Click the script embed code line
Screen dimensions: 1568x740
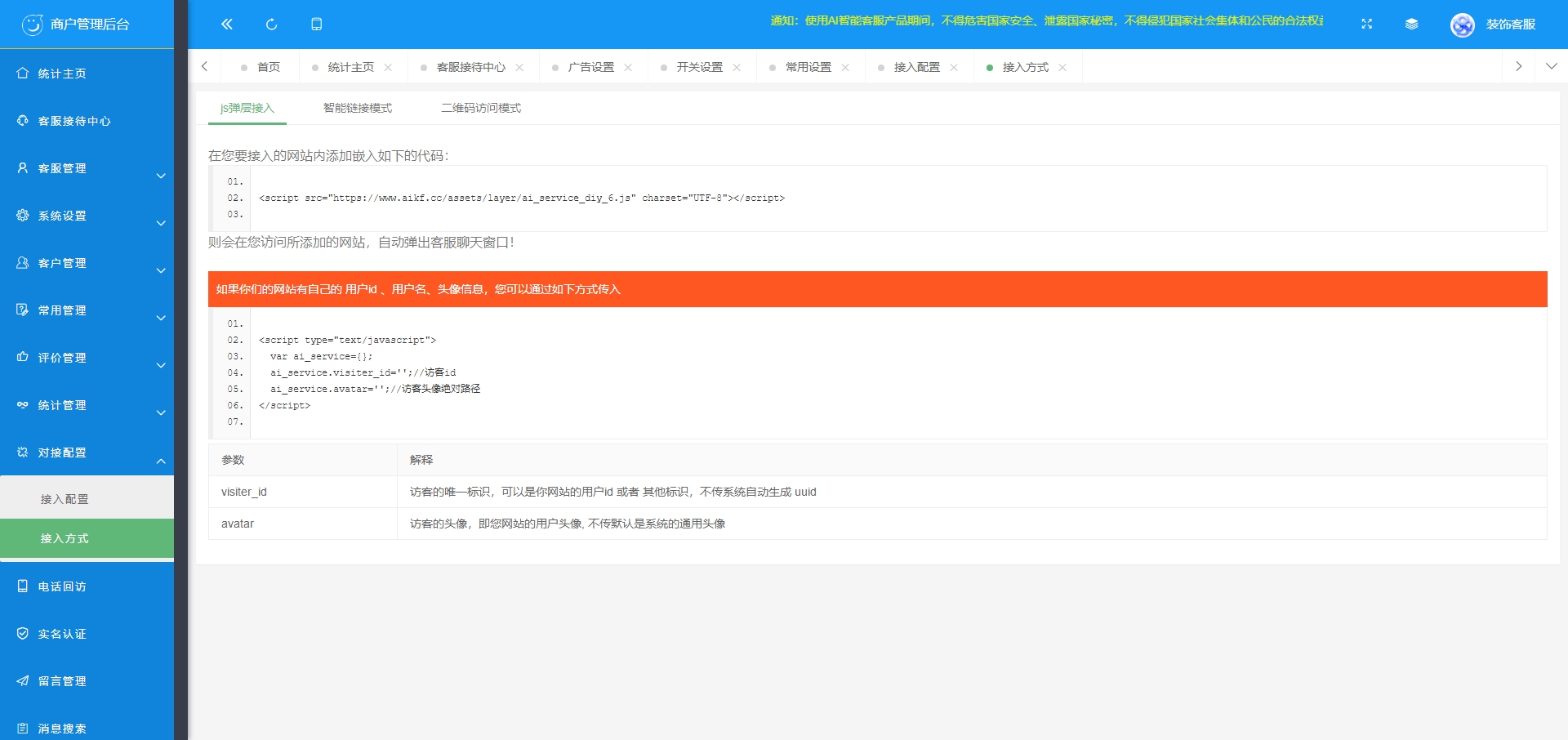(x=521, y=198)
